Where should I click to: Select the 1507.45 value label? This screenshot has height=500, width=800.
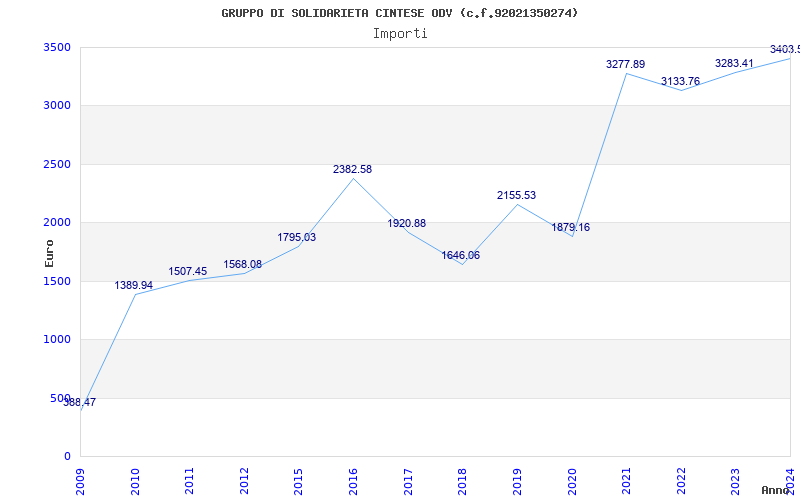pos(188,271)
